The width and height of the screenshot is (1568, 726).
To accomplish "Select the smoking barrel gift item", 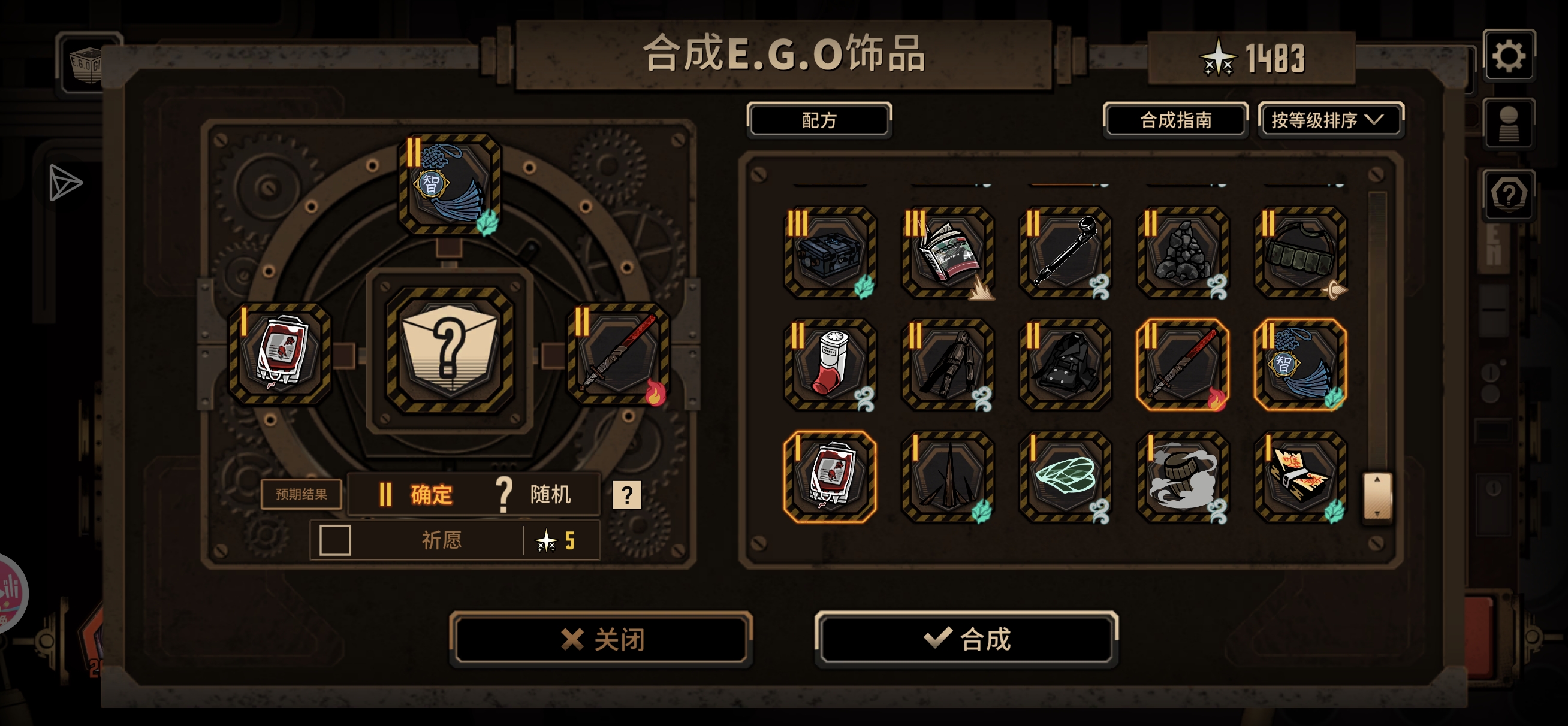I will coord(1182,477).
